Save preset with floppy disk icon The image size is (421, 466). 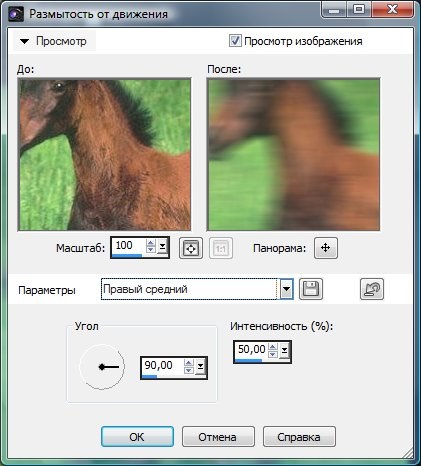pos(311,289)
